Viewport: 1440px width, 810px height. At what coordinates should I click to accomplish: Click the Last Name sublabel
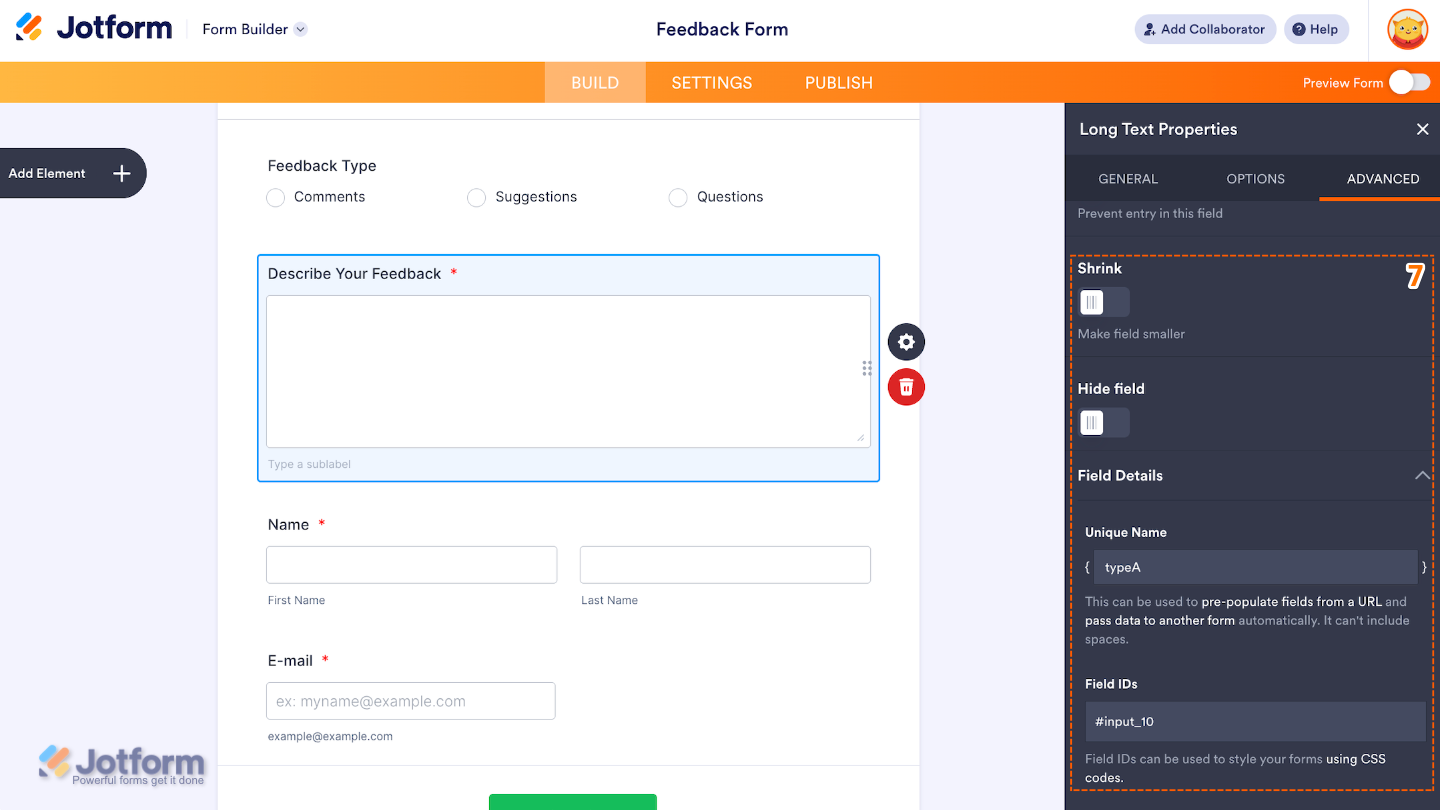(609, 600)
